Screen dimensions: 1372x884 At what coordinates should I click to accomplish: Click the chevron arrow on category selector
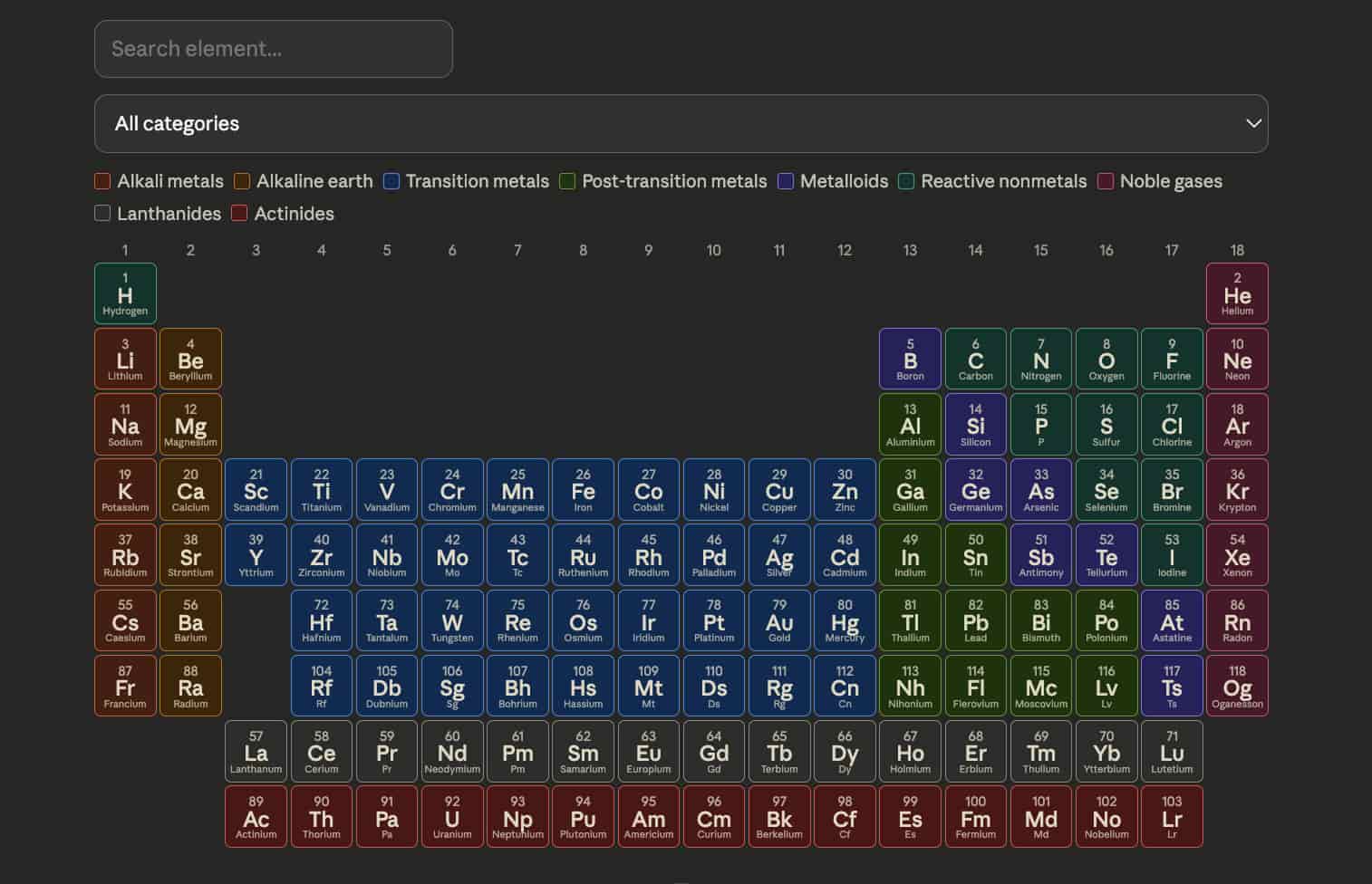(x=1253, y=124)
